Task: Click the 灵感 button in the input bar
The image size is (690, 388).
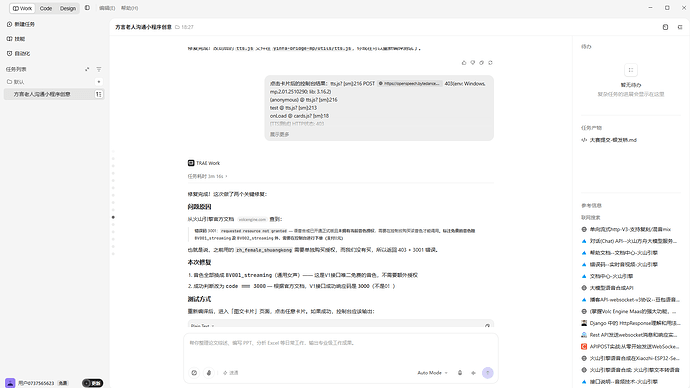Action: (x=231, y=373)
